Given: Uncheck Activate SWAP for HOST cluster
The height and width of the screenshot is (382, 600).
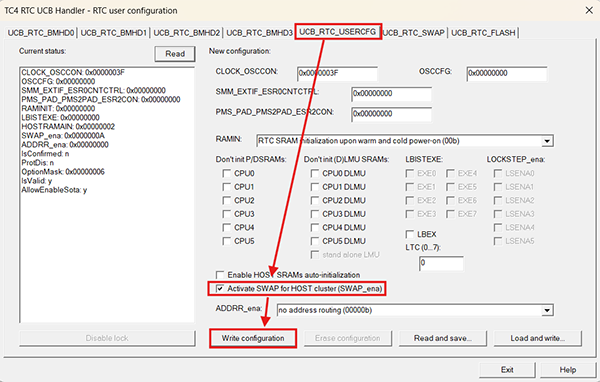Looking at the screenshot, I should [220, 289].
